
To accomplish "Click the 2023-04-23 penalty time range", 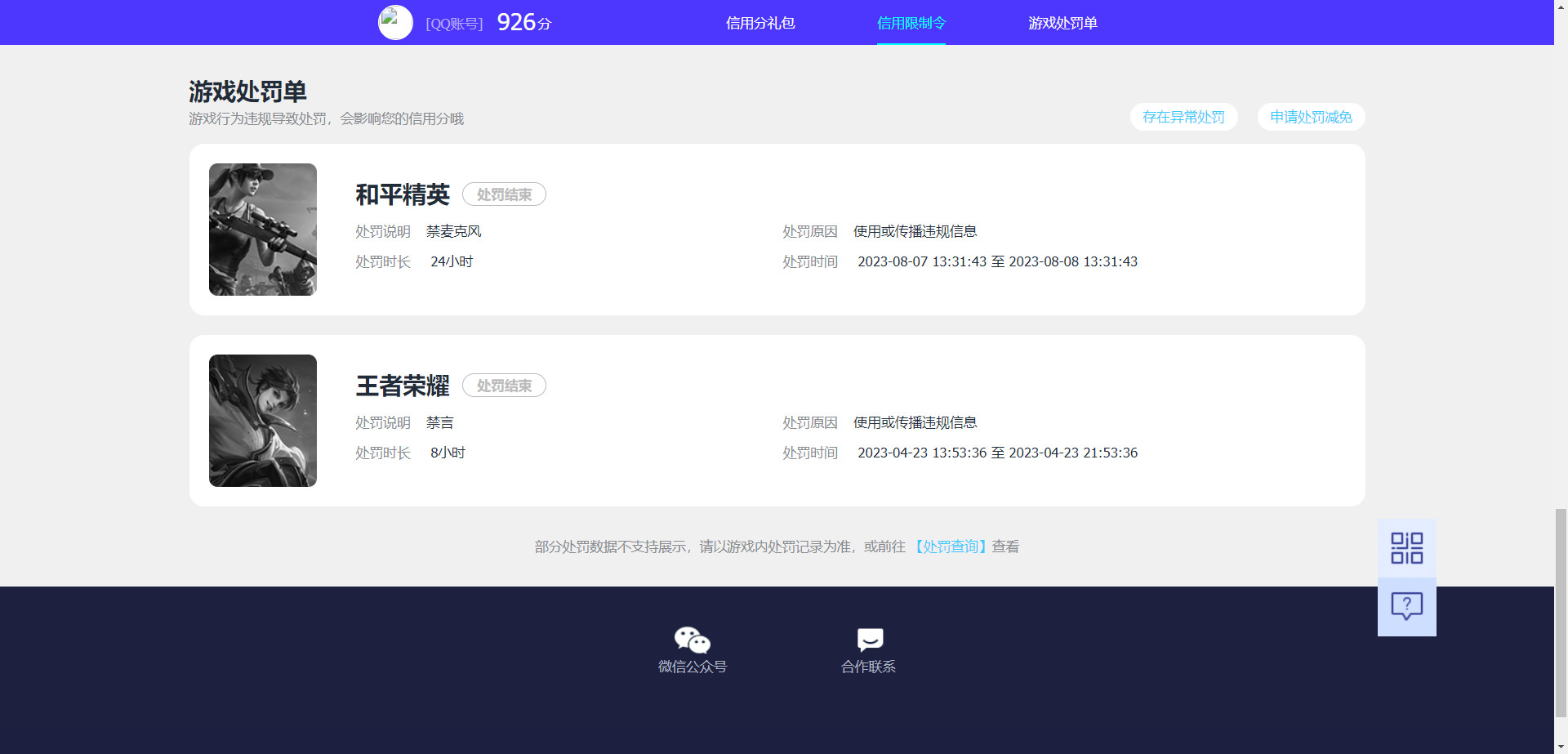I will 997,453.
